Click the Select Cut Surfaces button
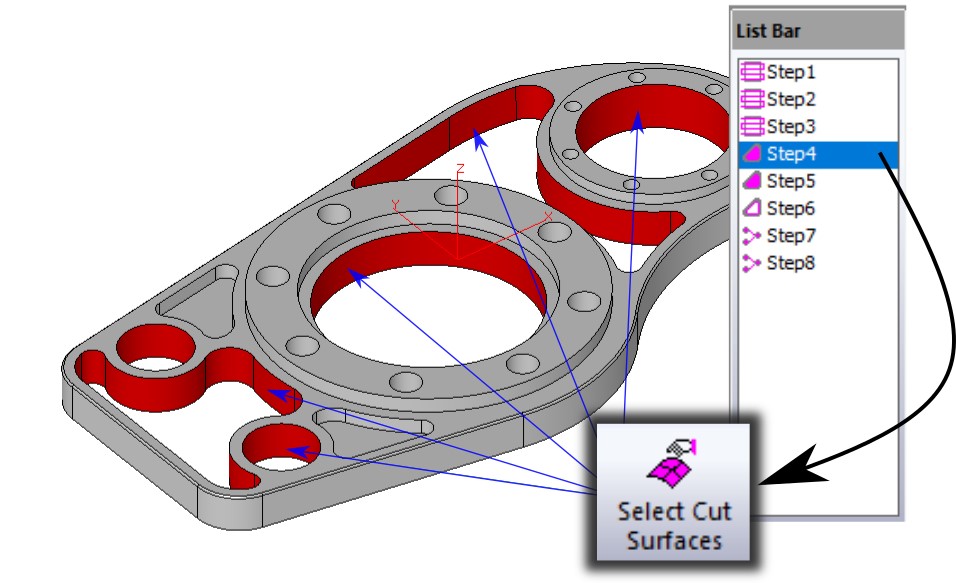The image size is (956, 583). [x=673, y=492]
